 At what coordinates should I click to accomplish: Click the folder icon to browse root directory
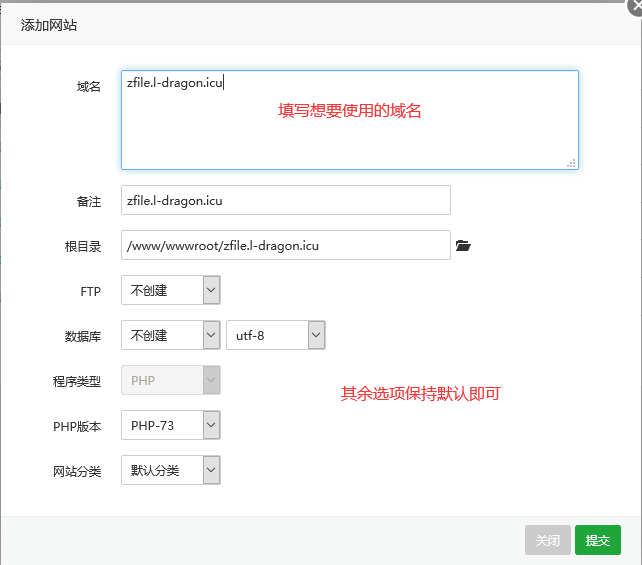pos(463,245)
